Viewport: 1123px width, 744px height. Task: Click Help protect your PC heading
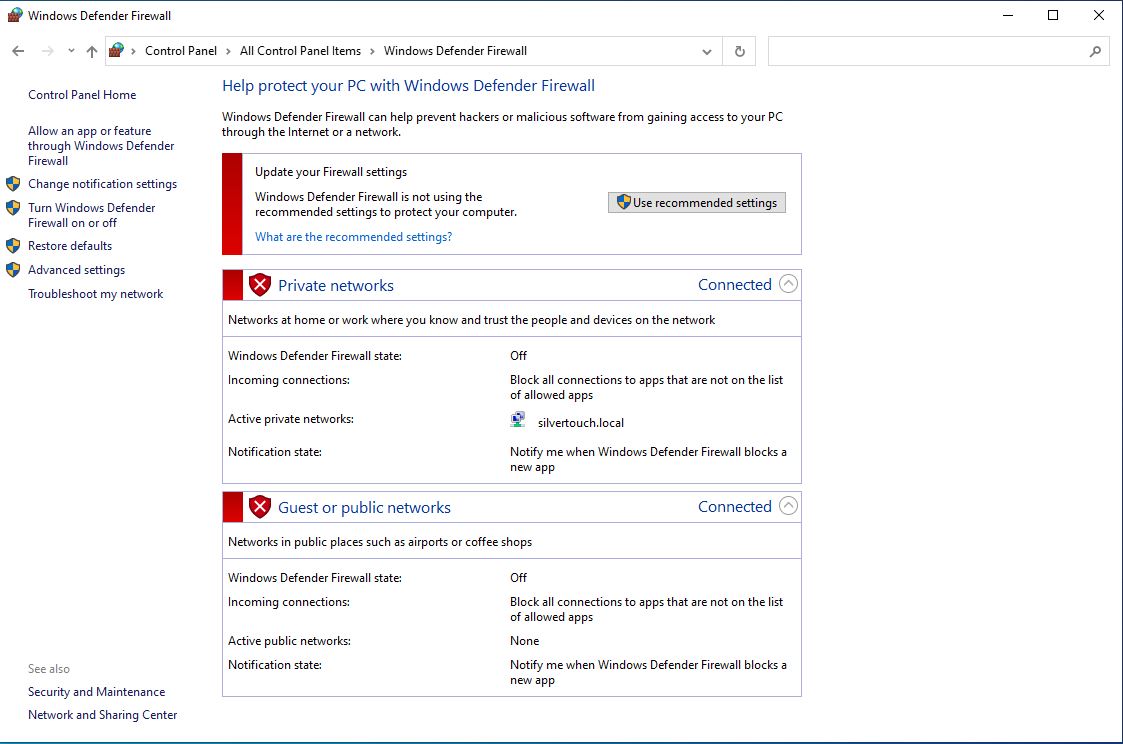(408, 86)
